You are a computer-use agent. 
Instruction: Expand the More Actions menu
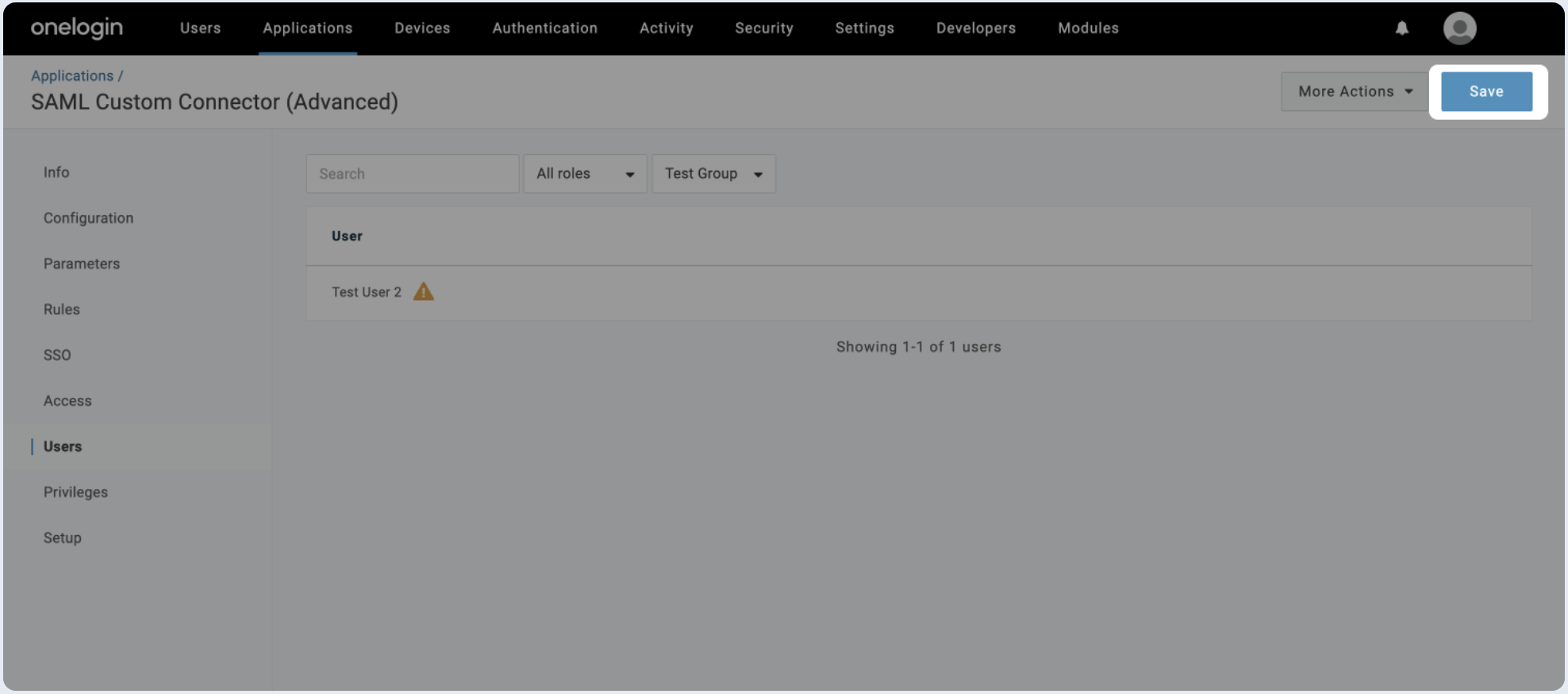[1355, 91]
